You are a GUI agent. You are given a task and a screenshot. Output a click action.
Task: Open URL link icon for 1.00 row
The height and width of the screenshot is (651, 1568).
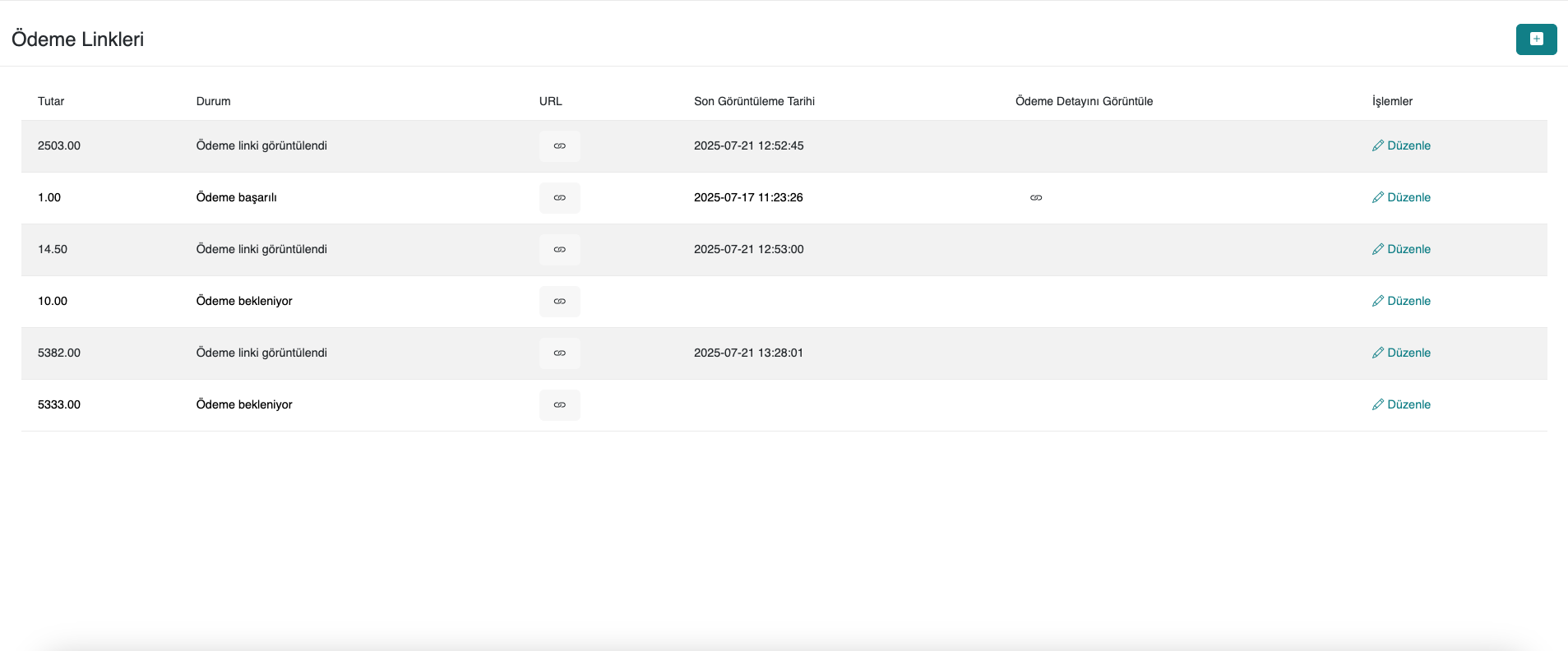(x=559, y=198)
